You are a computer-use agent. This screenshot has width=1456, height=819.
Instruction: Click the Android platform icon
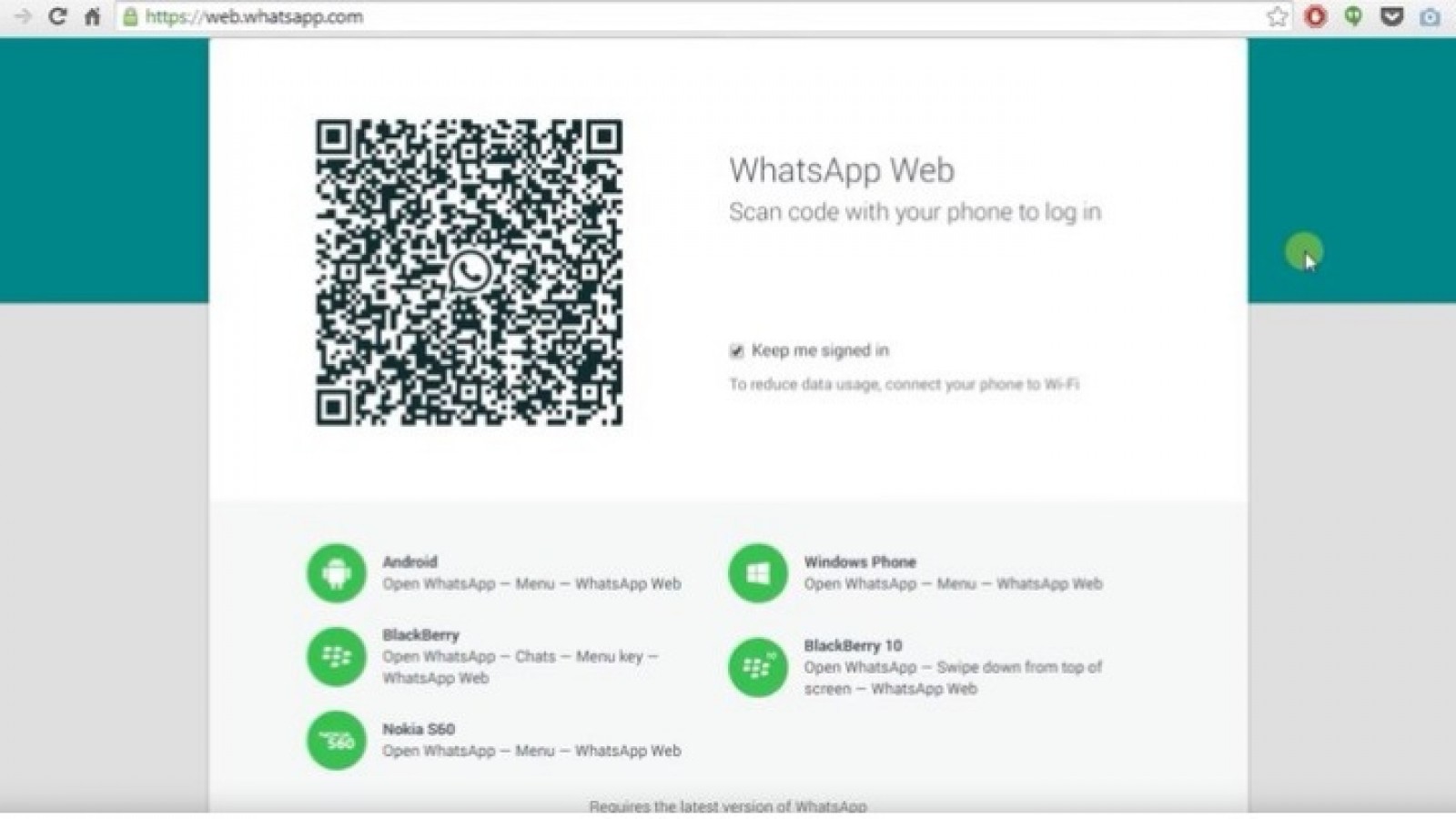[x=336, y=573]
